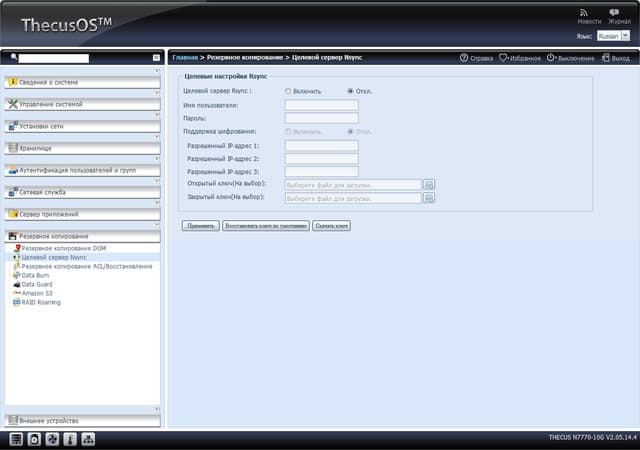Open Внешнее устройство panel
Viewport: 640px width, 450px height.
[x=82, y=421]
